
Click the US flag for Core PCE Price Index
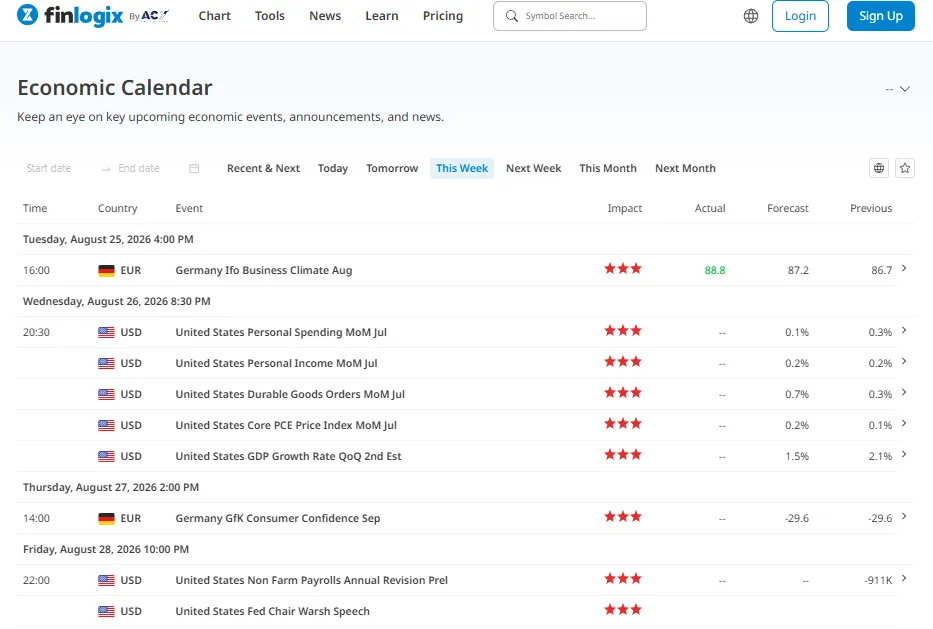tap(106, 425)
